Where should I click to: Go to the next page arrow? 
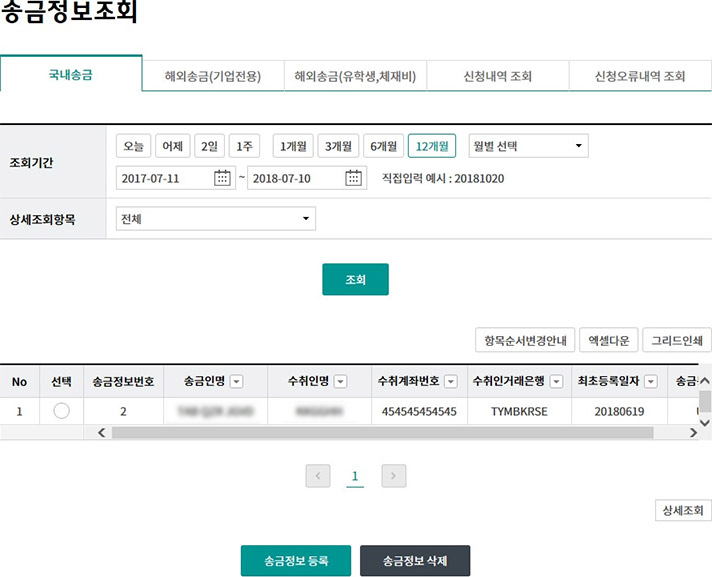tap(394, 476)
